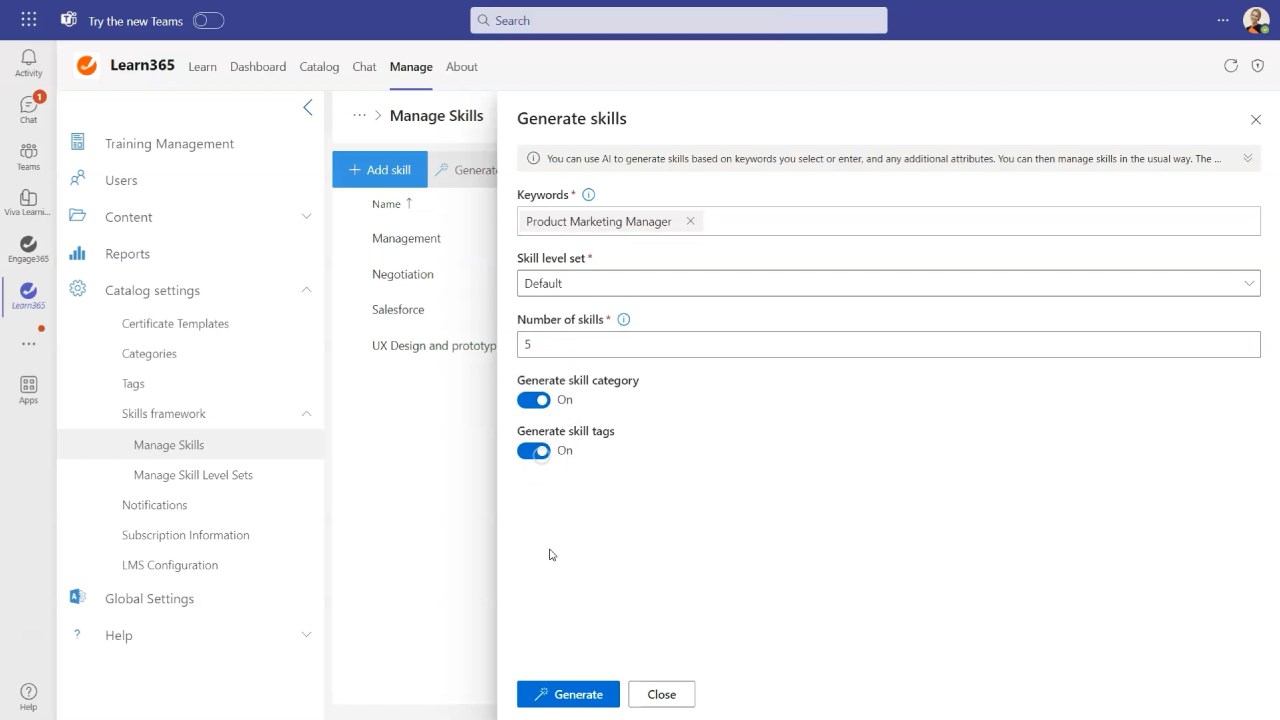Open Skill level set dropdown
This screenshot has height=720, width=1280.
coord(888,283)
